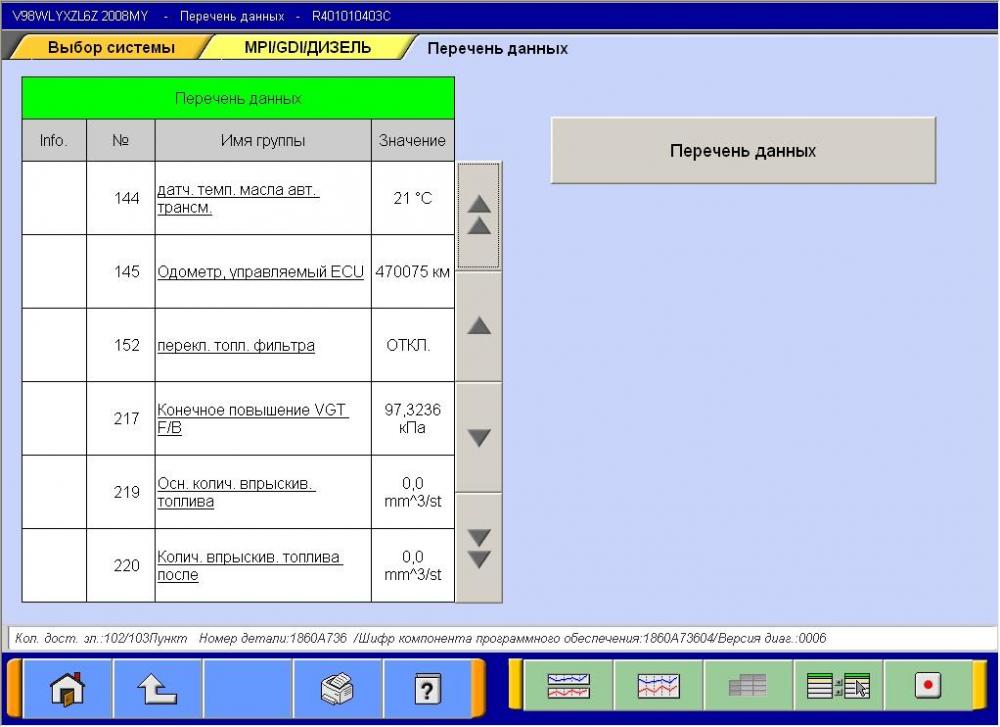Select row number 152 cell
Viewport: 1000px width, 727px height.
click(x=121, y=345)
